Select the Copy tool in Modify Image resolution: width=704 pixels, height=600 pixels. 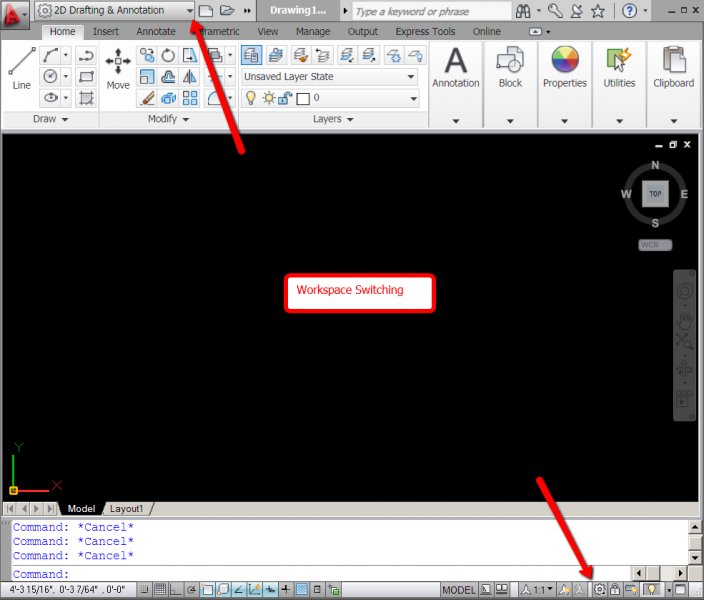(x=147, y=56)
